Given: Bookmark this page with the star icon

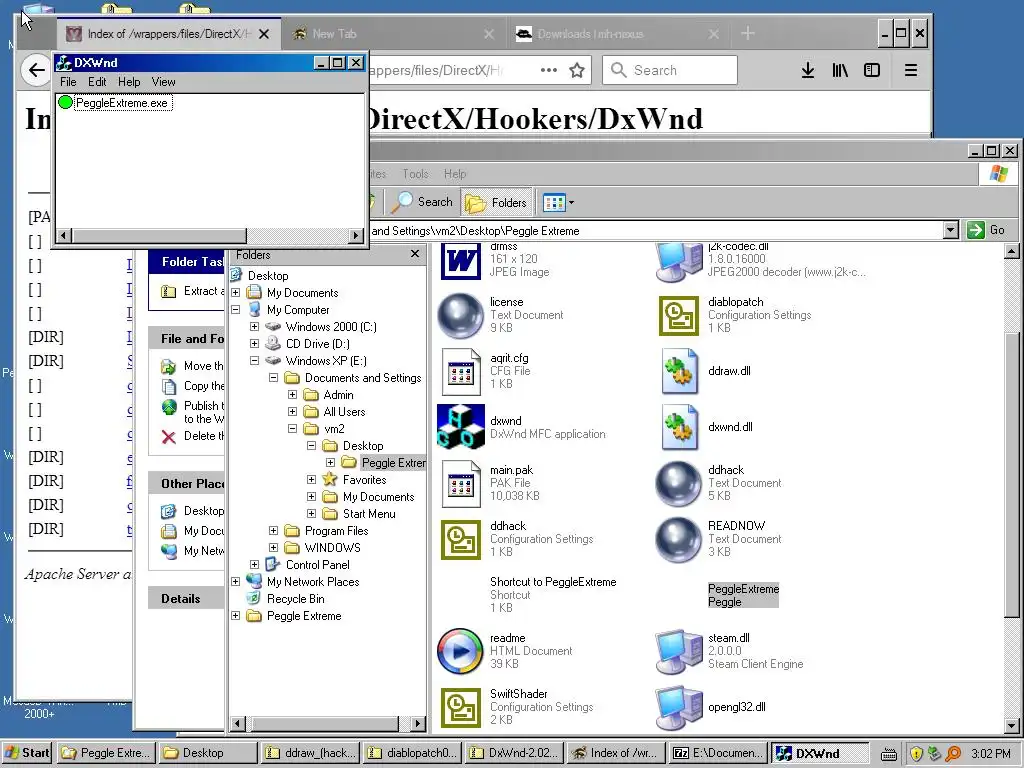Looking at the screenshot, I should [577, 70].
